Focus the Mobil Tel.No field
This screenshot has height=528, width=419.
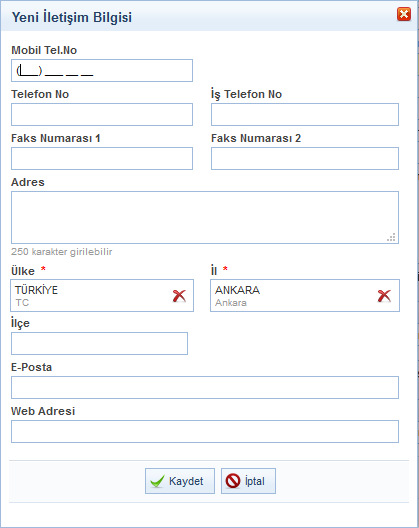(x=102, y=71)
